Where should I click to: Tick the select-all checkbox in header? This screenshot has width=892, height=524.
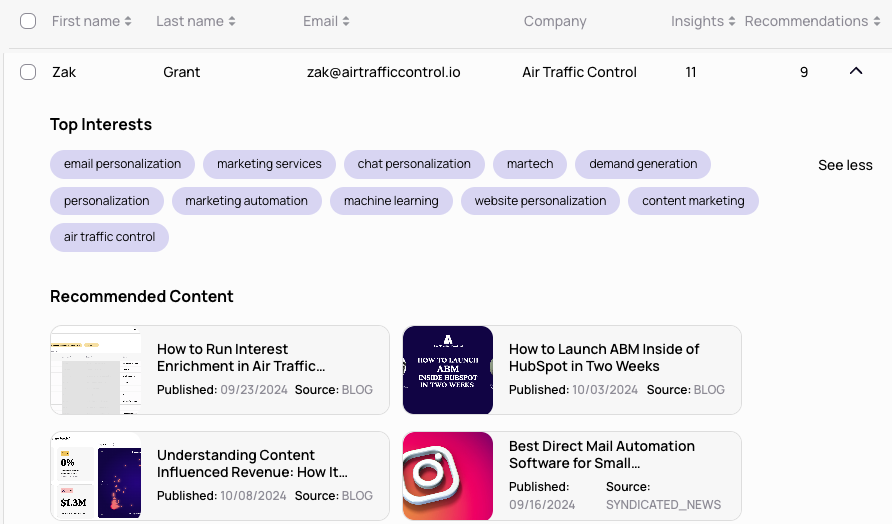coord(28,21)
